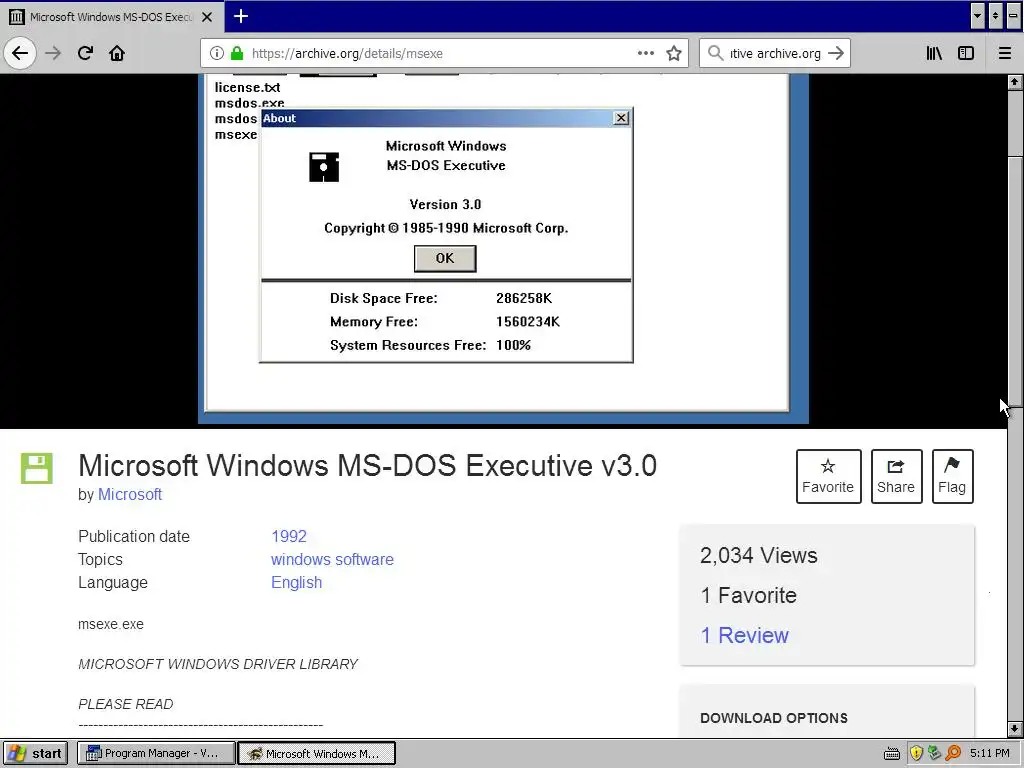Select the Microsoft Windows MS-DOS Executive tab
Image resolution: width=1024 pixels, height=768 pixels.
(x=112, y=17)
